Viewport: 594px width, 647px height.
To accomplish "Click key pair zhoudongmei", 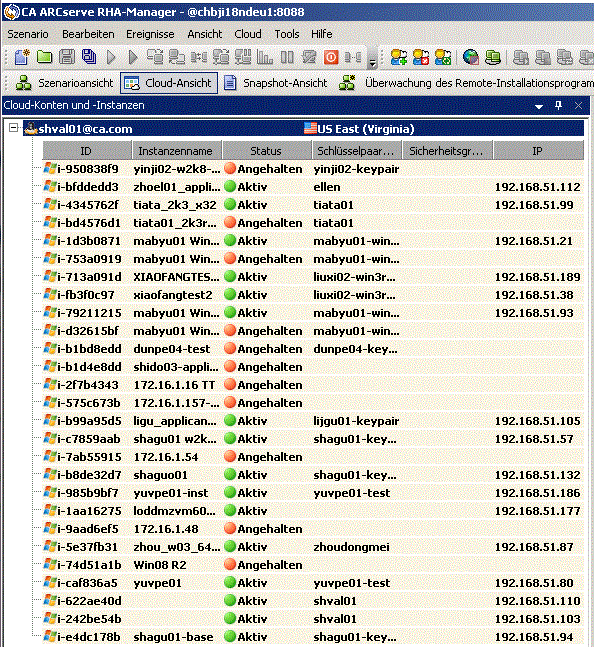I will [x=351, y=547].
